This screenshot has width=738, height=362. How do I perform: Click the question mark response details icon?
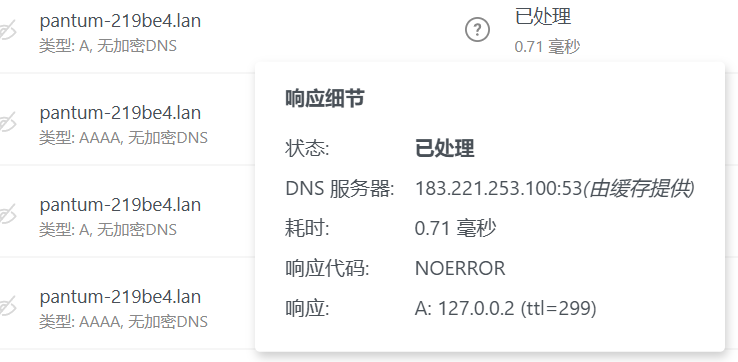coord(477,30)
